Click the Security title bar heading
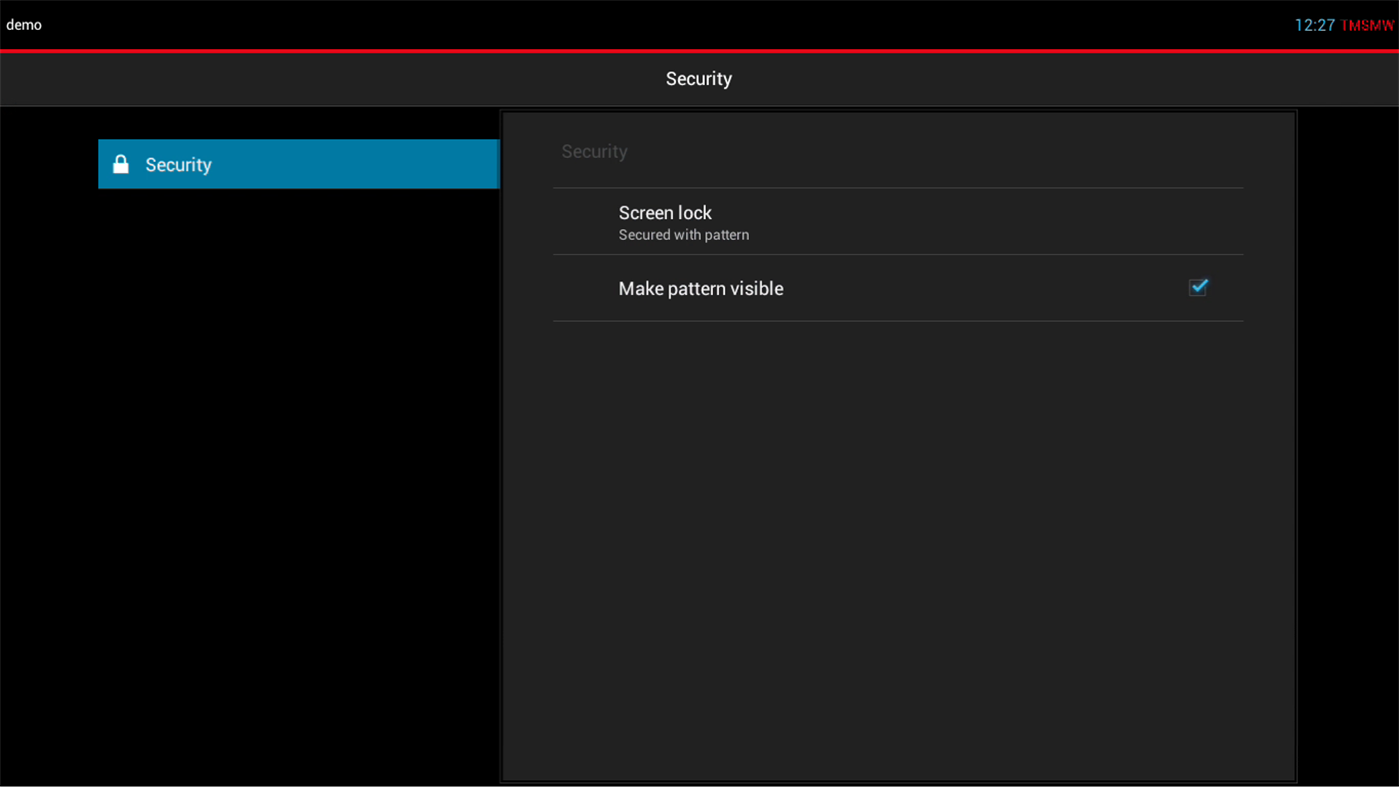 (699, 78)
